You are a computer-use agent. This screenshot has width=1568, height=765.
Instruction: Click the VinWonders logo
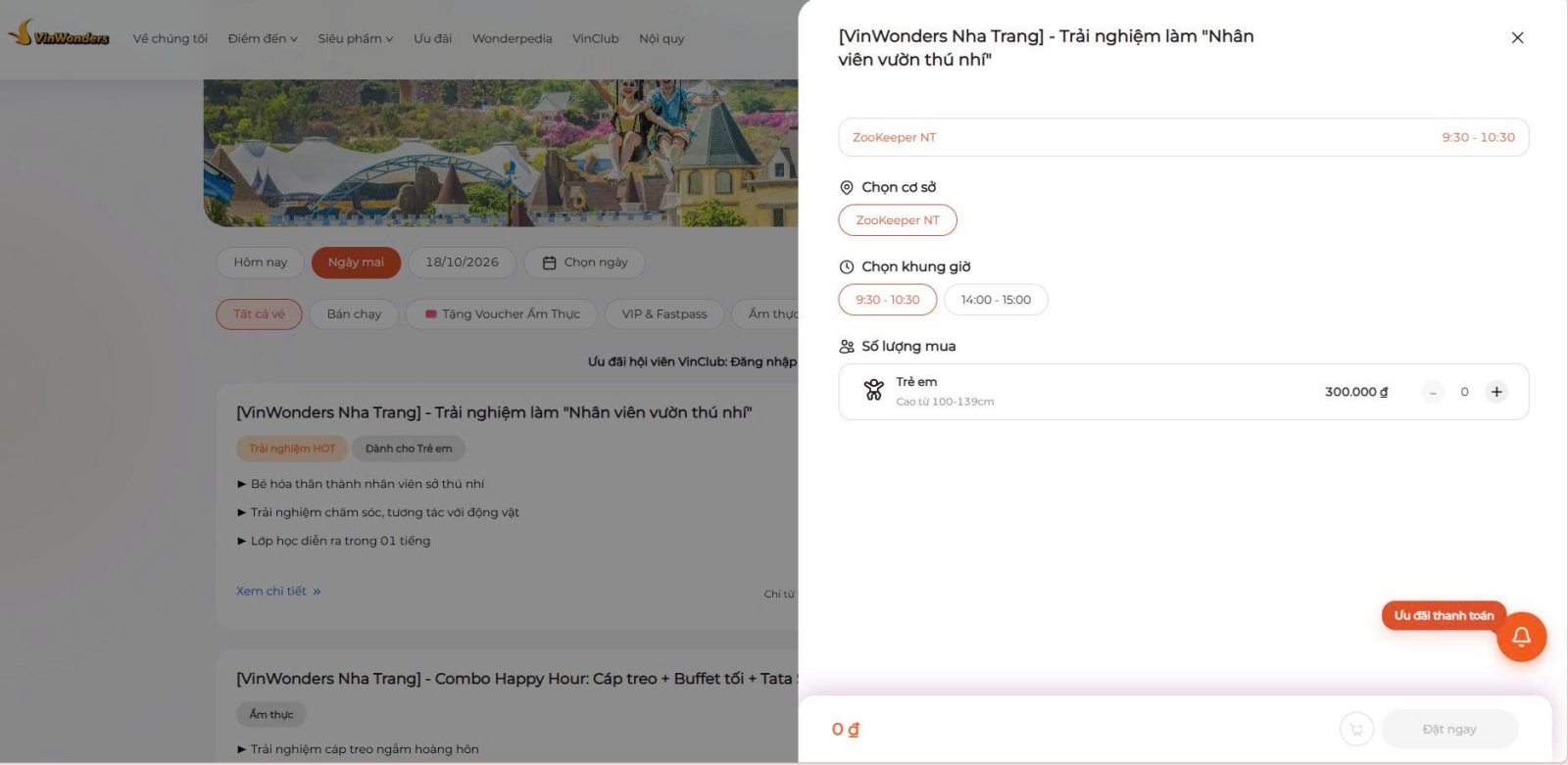(x=59, y=34)
